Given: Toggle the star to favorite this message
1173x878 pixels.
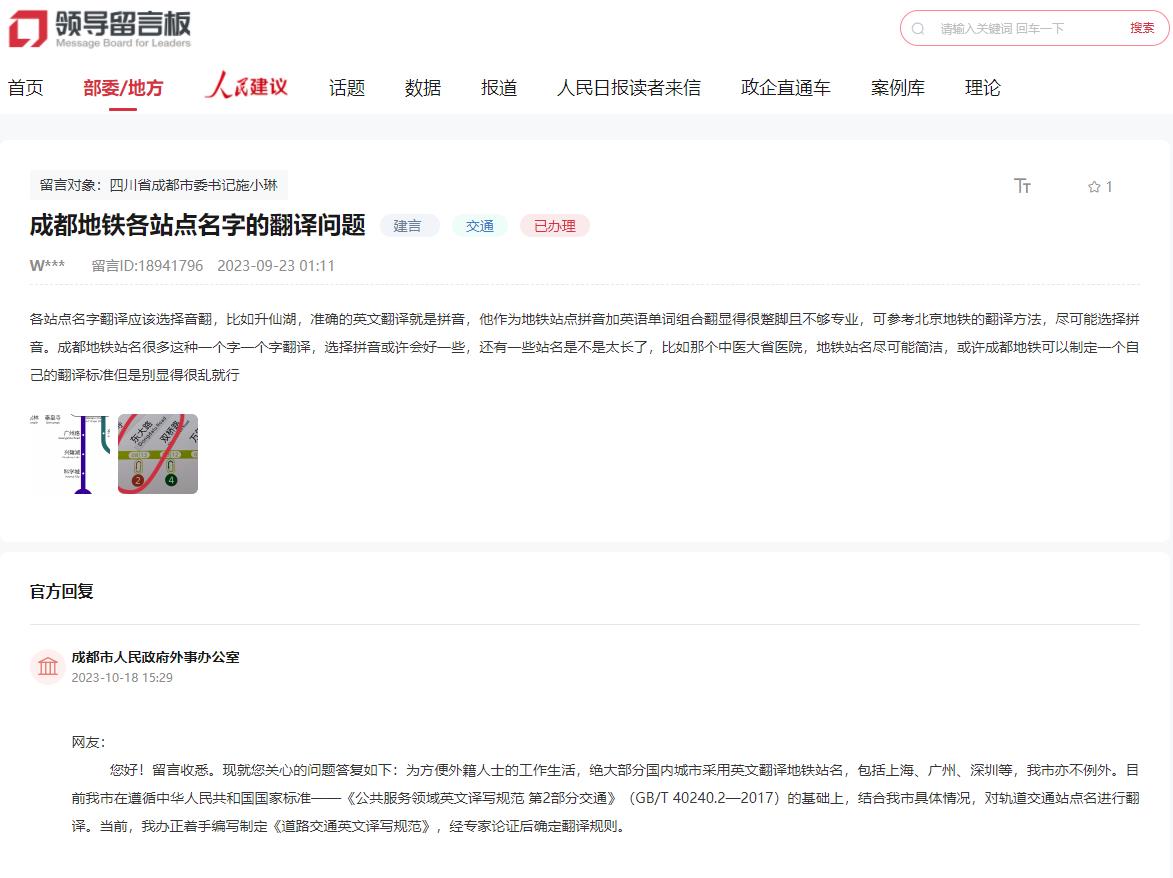Looking at the screenshot, I should tap(1093, 186).
